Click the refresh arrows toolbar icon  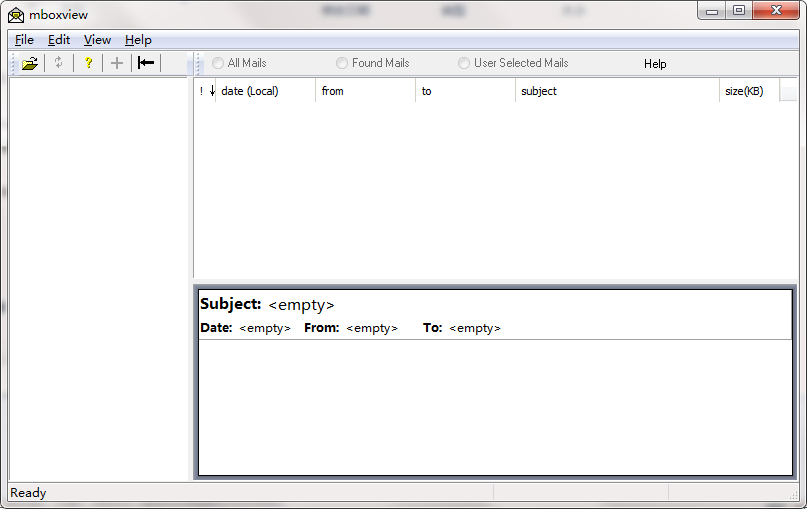tap(59, 63)
